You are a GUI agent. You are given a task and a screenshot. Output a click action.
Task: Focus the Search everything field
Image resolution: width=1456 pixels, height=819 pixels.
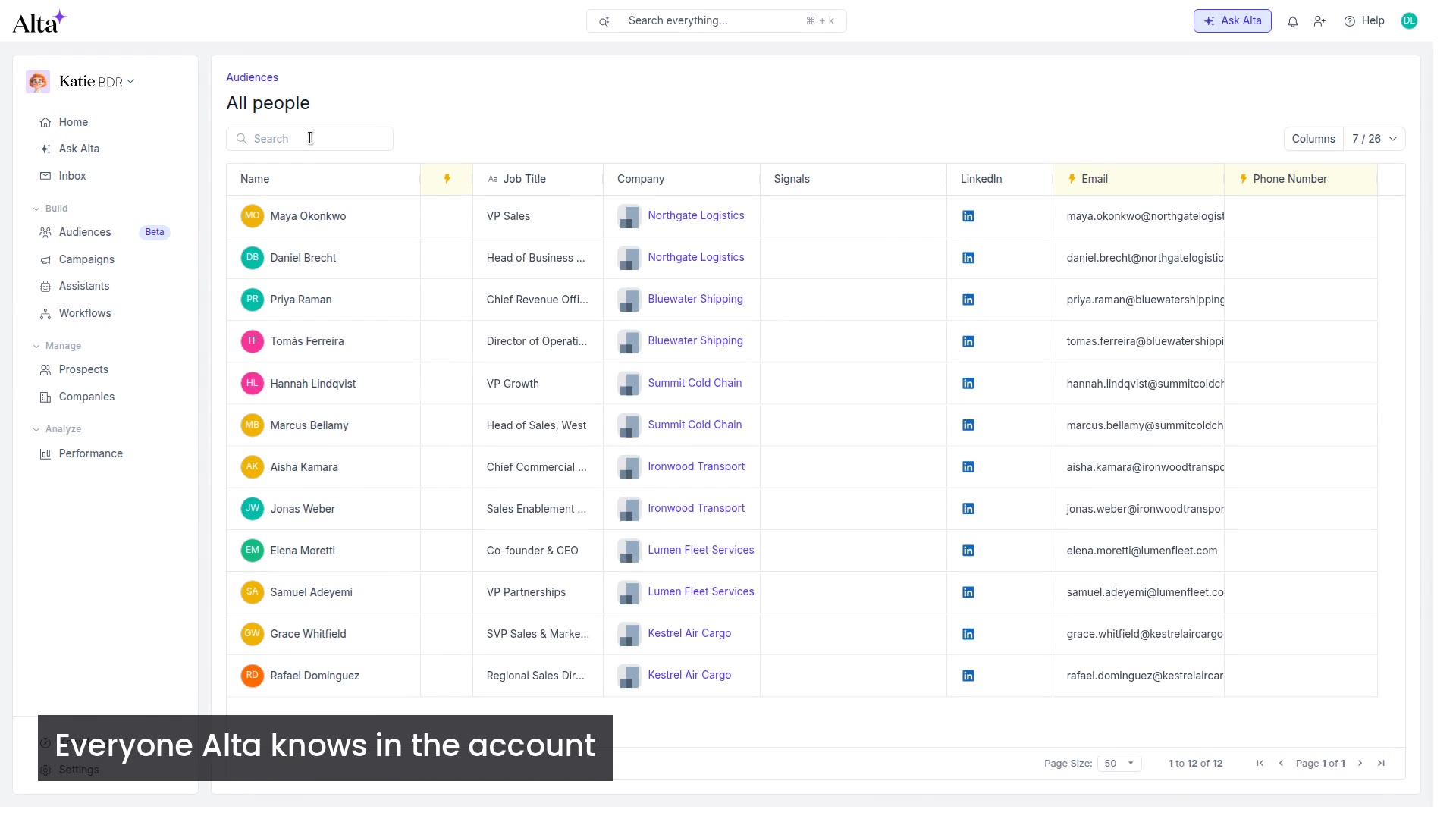pyautogui.click(x=716, y=20)
